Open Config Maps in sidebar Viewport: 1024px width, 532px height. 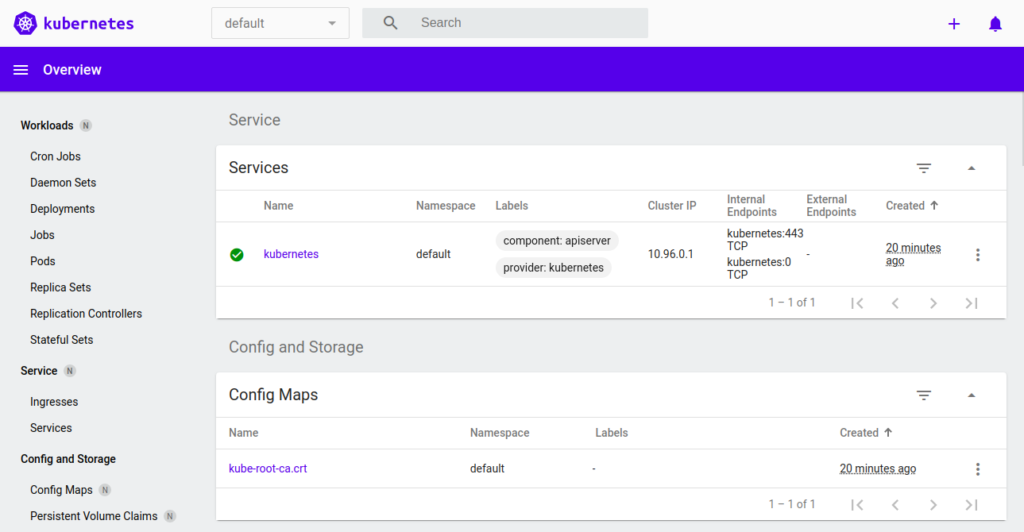point(61,490)
